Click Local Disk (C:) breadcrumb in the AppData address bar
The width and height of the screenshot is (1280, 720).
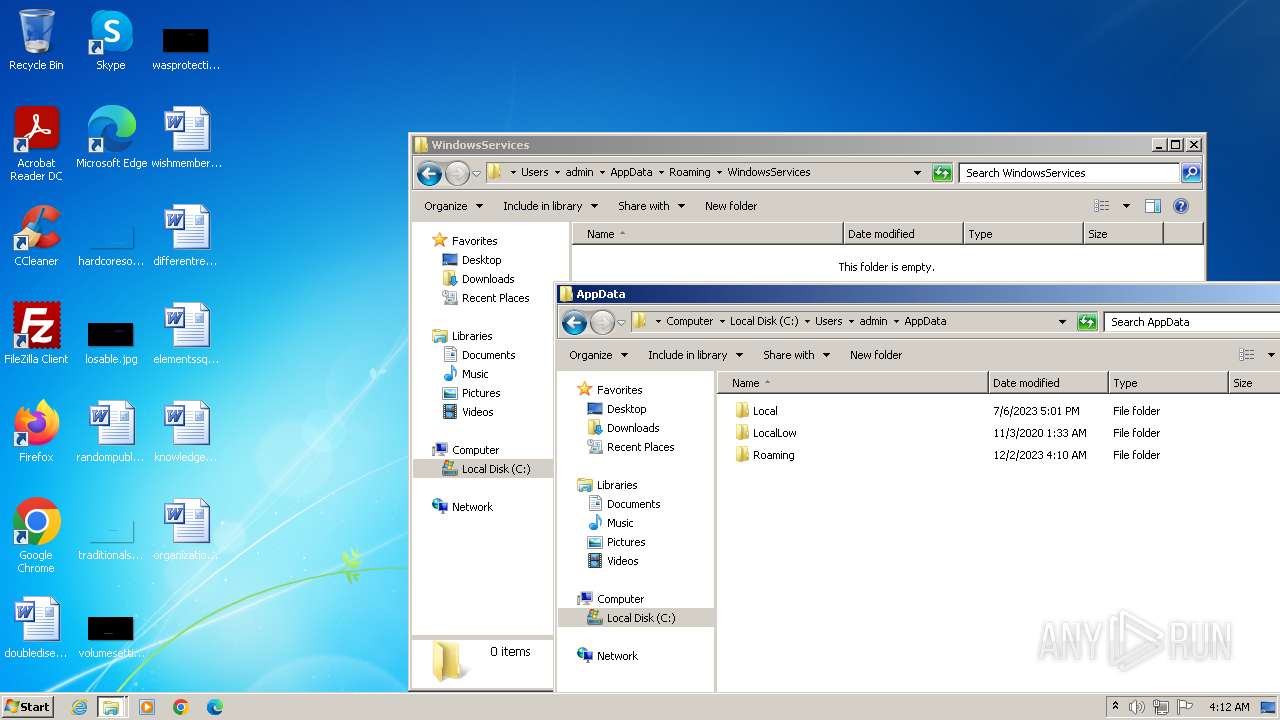764,322
